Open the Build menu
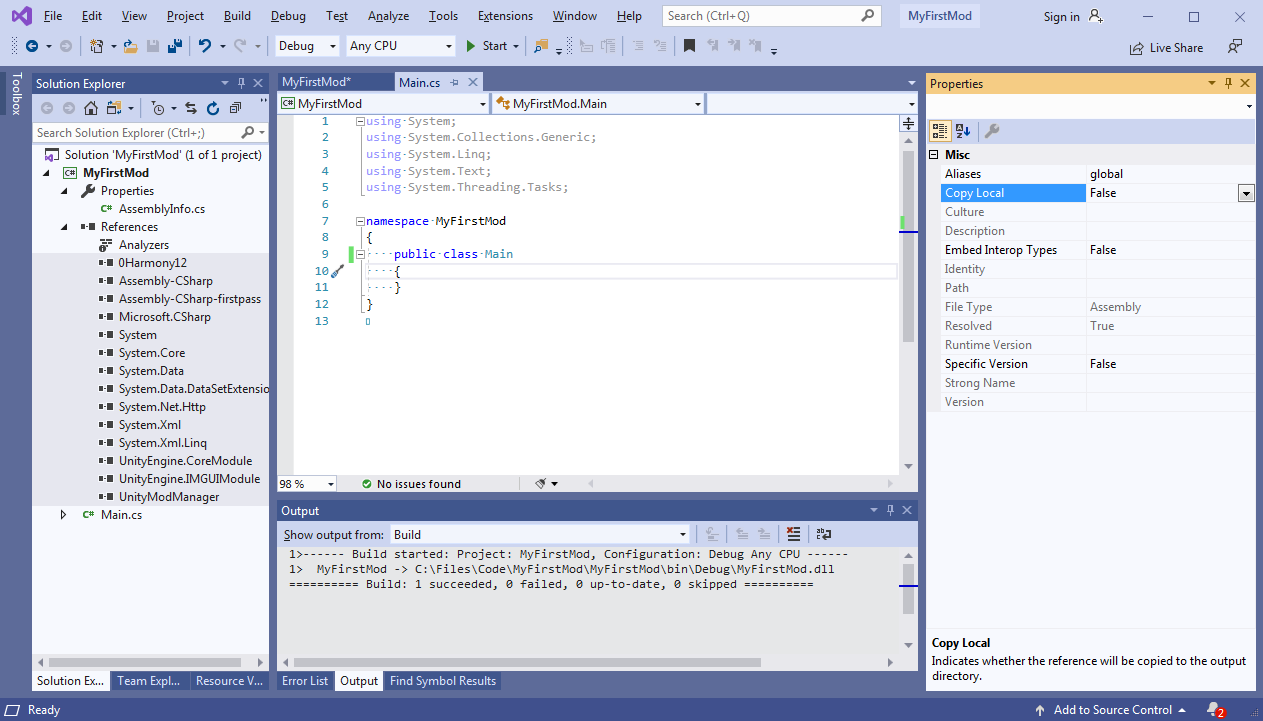Viewport: 1263px width, 721px height. (x=237, y=16)
